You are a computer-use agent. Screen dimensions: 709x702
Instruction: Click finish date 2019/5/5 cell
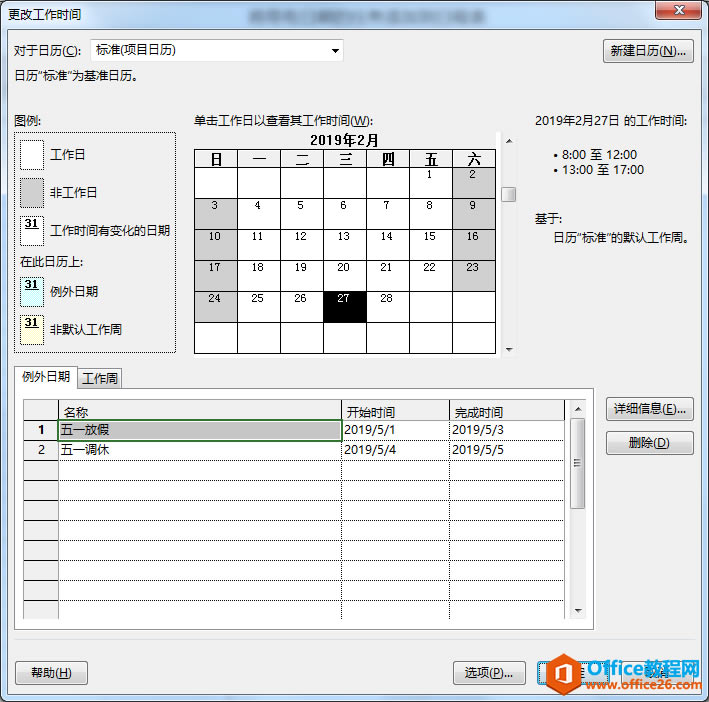click(507, 450)
